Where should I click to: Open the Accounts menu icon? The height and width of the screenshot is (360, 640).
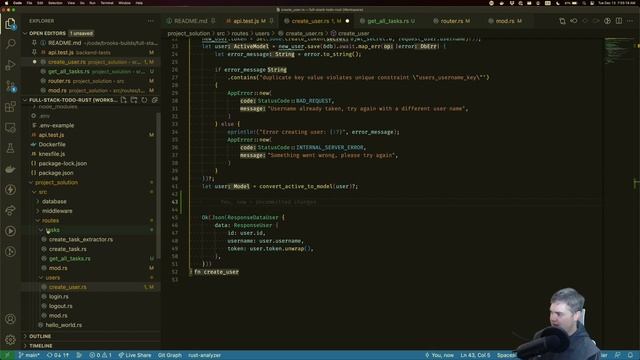pyautogui.click(x=10, y=319)
